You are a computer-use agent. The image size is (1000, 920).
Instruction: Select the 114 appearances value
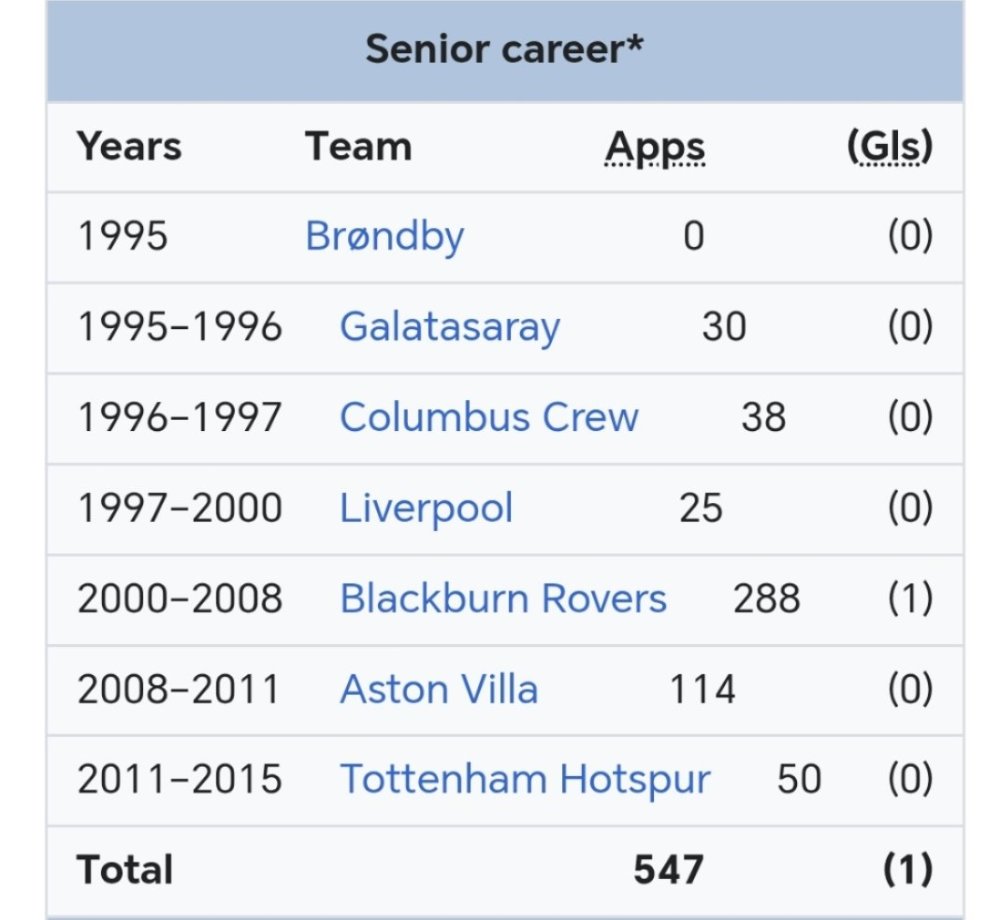[702, 690]
